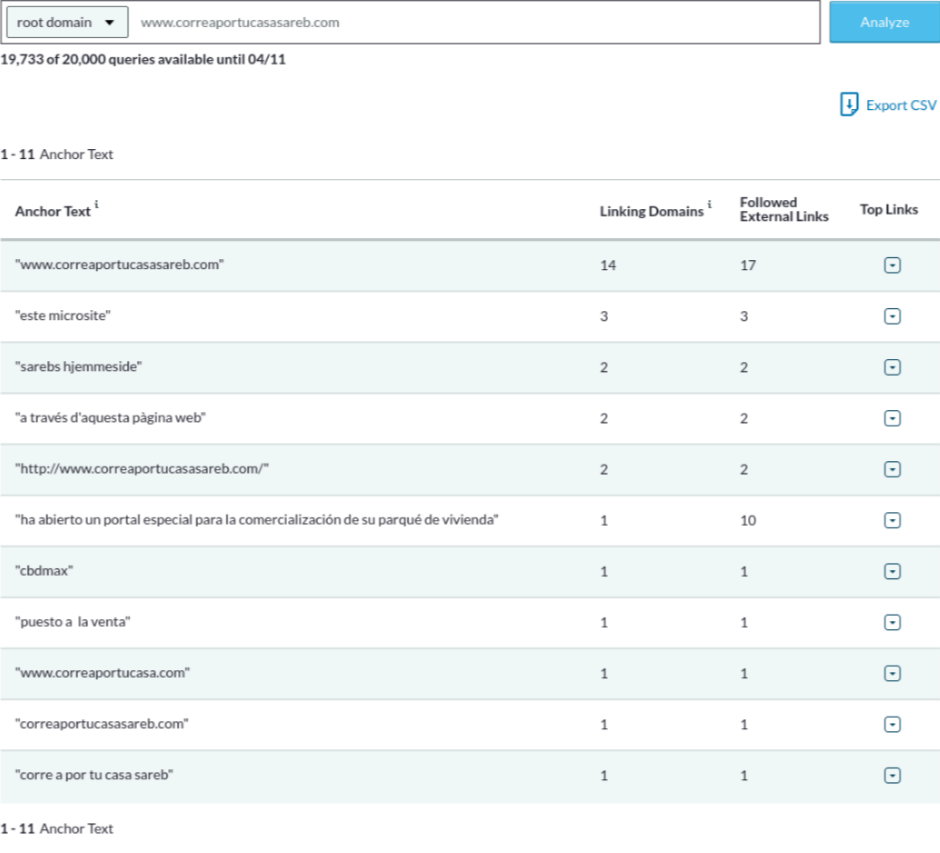Expand top links for "este microsite"
This screenshot has width=940, height=853.
[x=893, y=316]
